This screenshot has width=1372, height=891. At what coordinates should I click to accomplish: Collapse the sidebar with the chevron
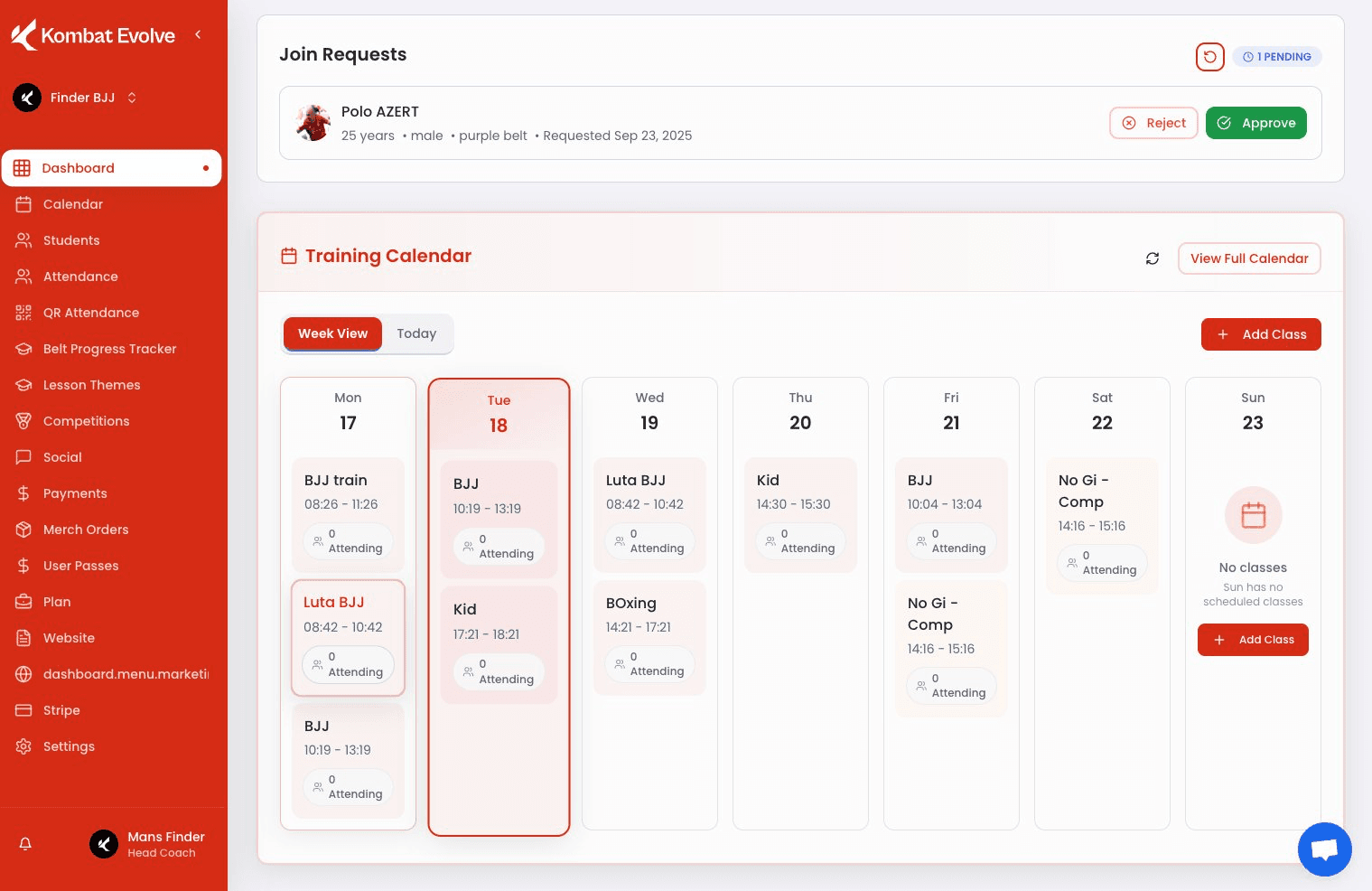[198, 35]
